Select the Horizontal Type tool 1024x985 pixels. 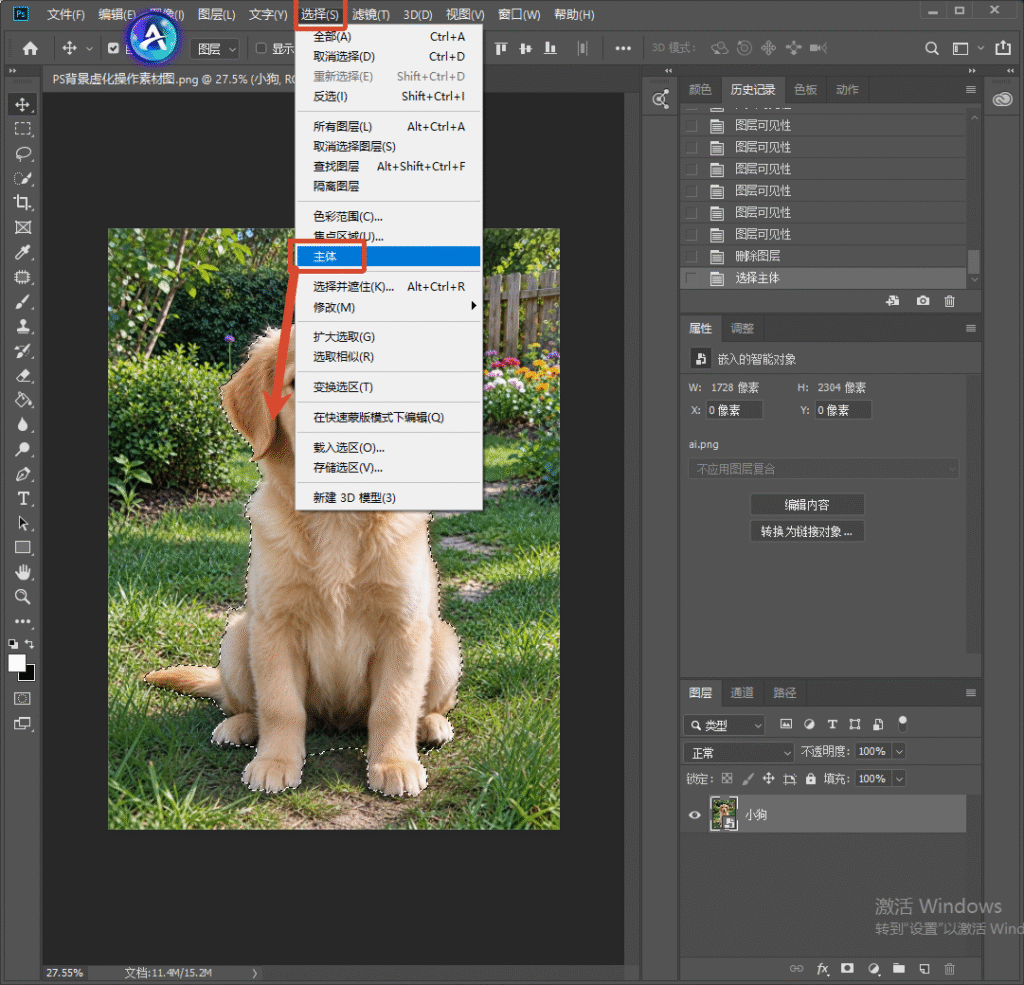click(23, 498)
